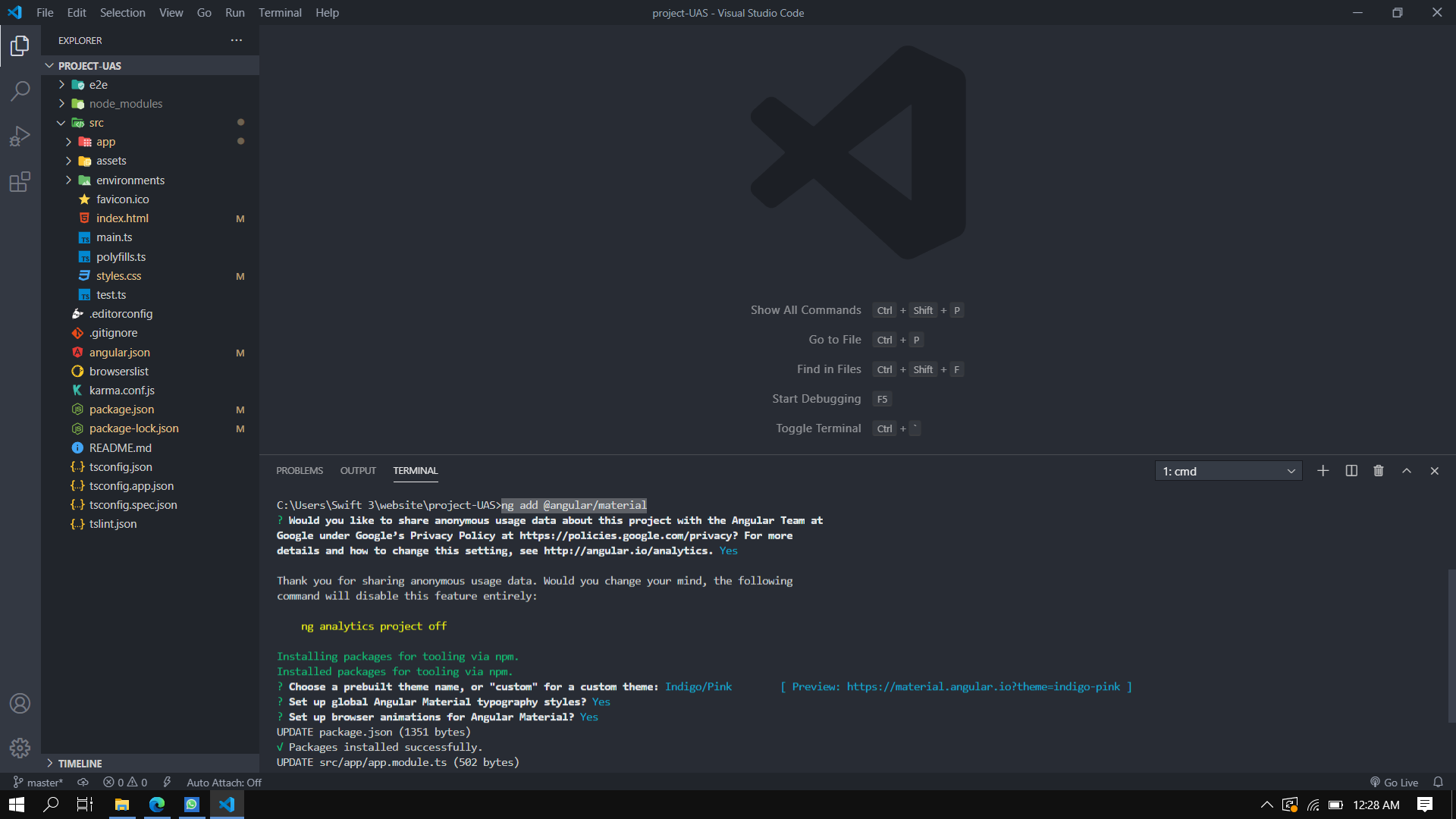Click the lightning debug icon in status bar
Viewport: 1456px width, 819px height.
[x=167, y=783]
